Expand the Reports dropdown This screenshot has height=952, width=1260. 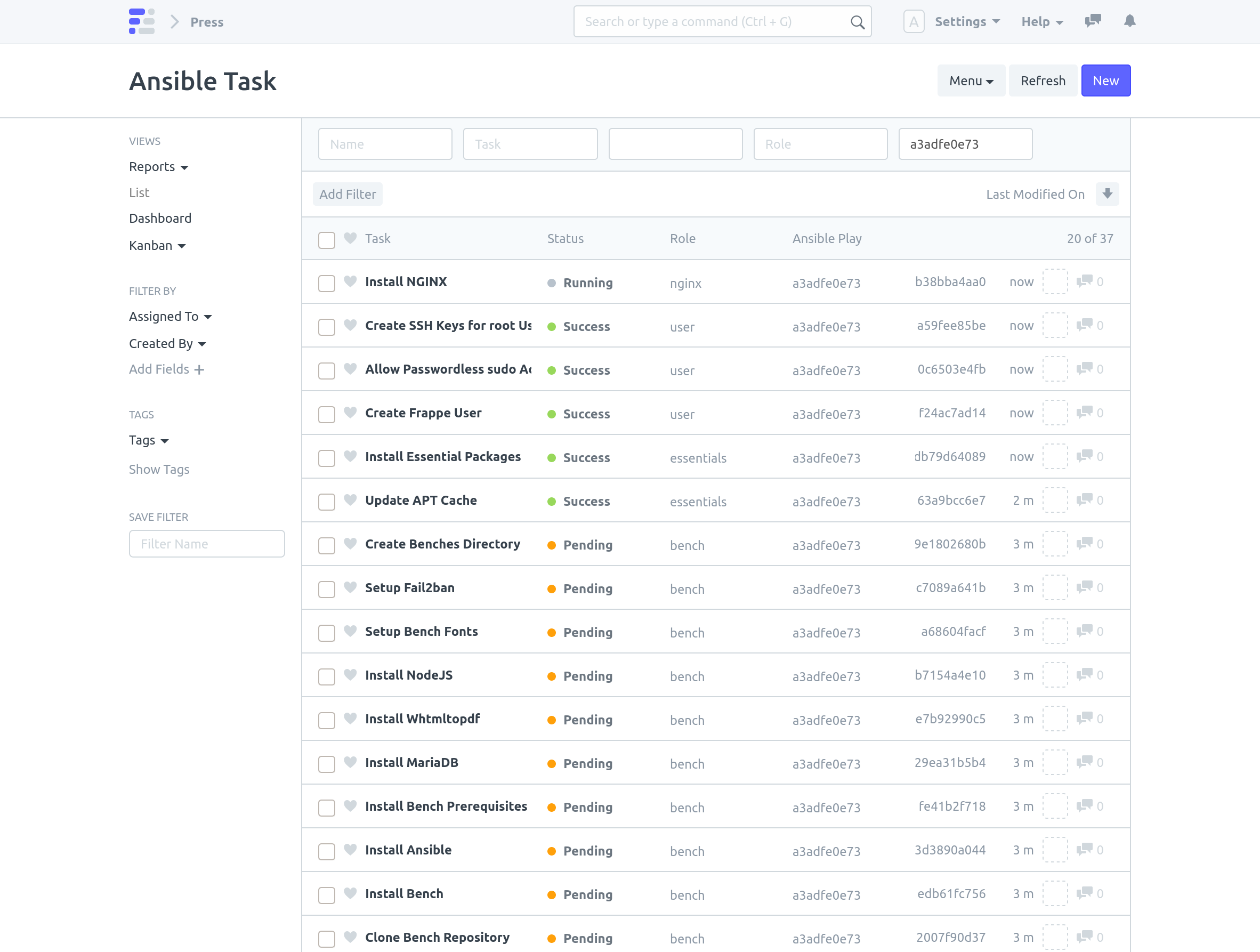tap(158, 166)
